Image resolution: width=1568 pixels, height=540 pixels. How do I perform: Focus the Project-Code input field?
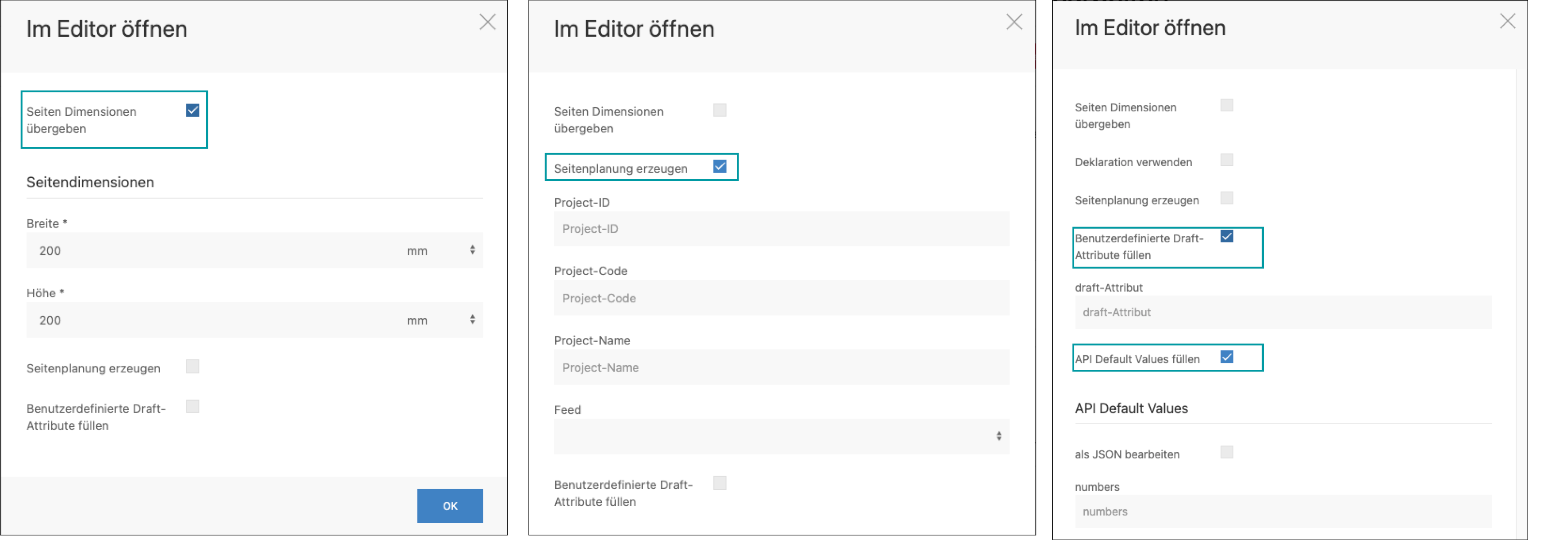coord(781,298)
